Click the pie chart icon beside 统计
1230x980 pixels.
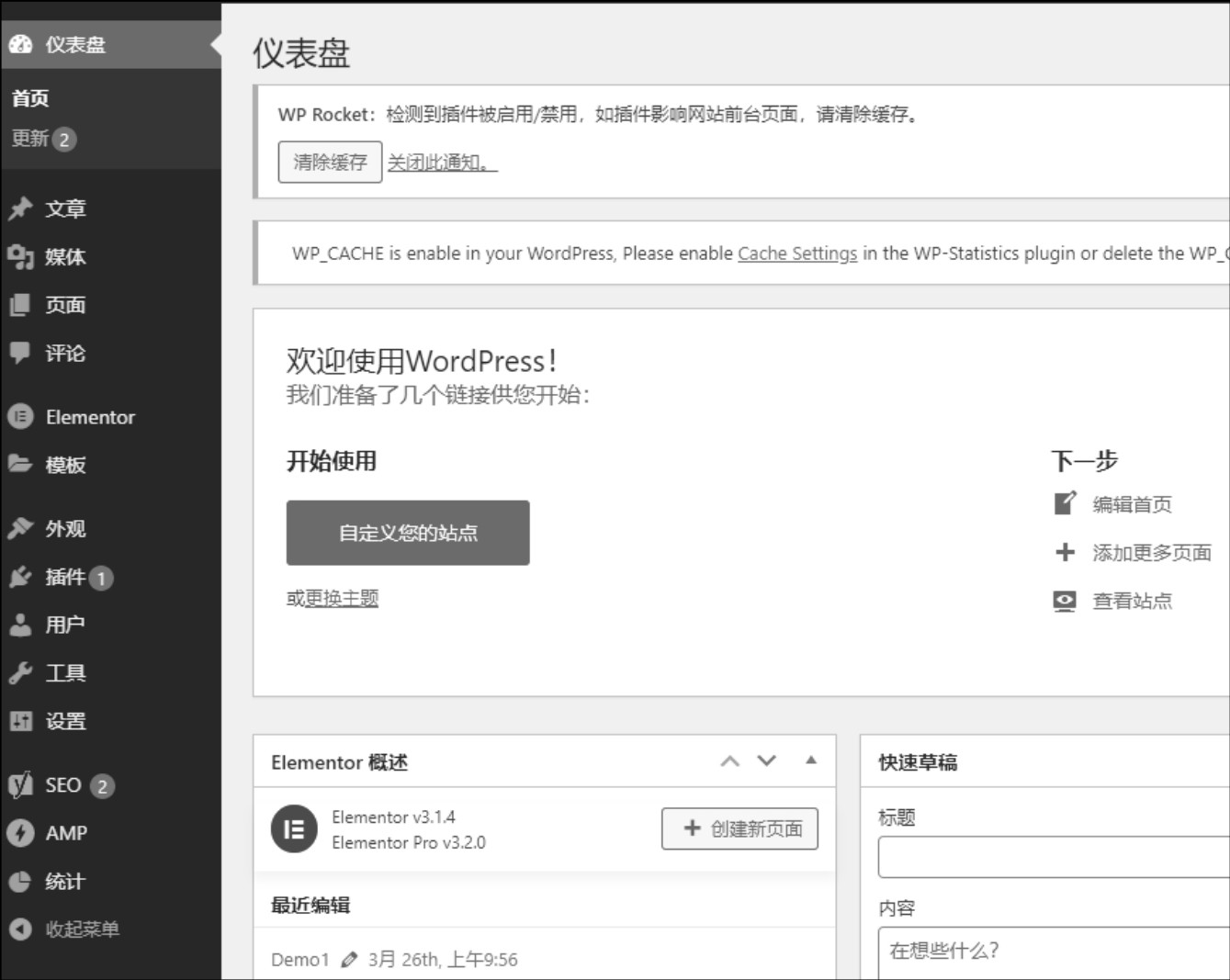click(20, 882)
